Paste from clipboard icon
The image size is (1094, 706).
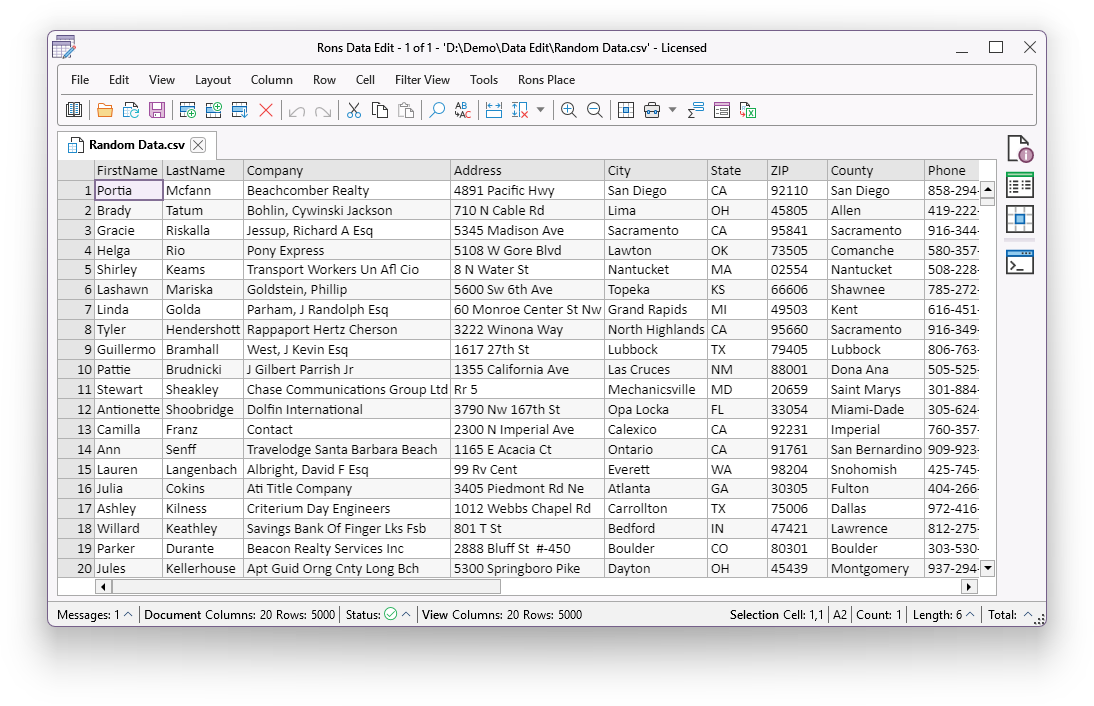(405, 110)
